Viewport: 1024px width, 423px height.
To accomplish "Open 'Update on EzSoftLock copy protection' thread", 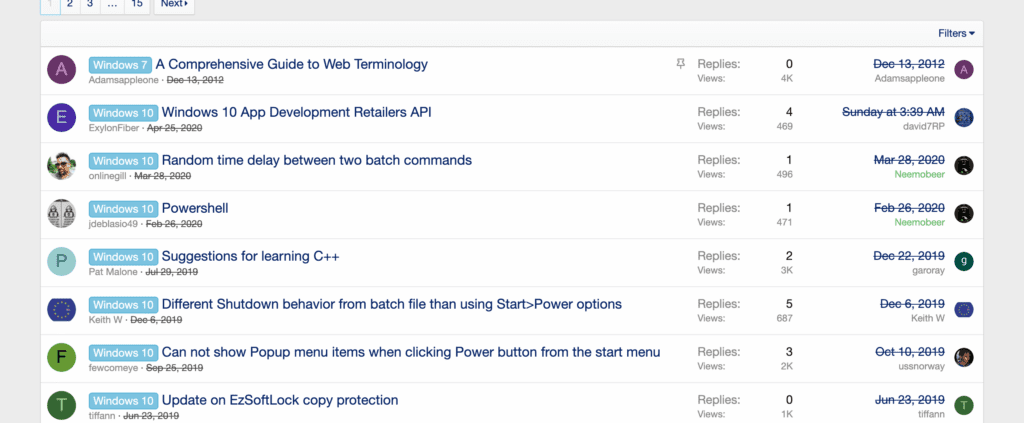I will (280, 400).
